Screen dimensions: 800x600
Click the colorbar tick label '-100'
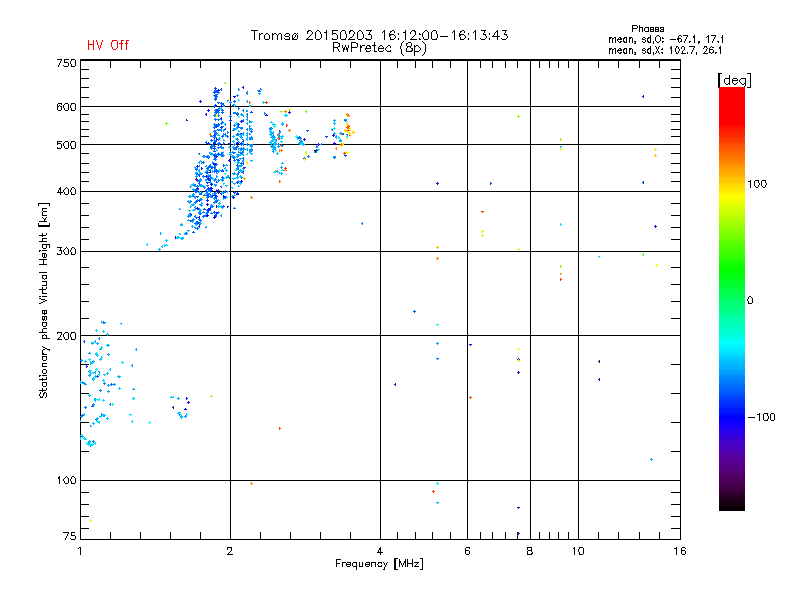pyautogui.click(x=761, y=417)
